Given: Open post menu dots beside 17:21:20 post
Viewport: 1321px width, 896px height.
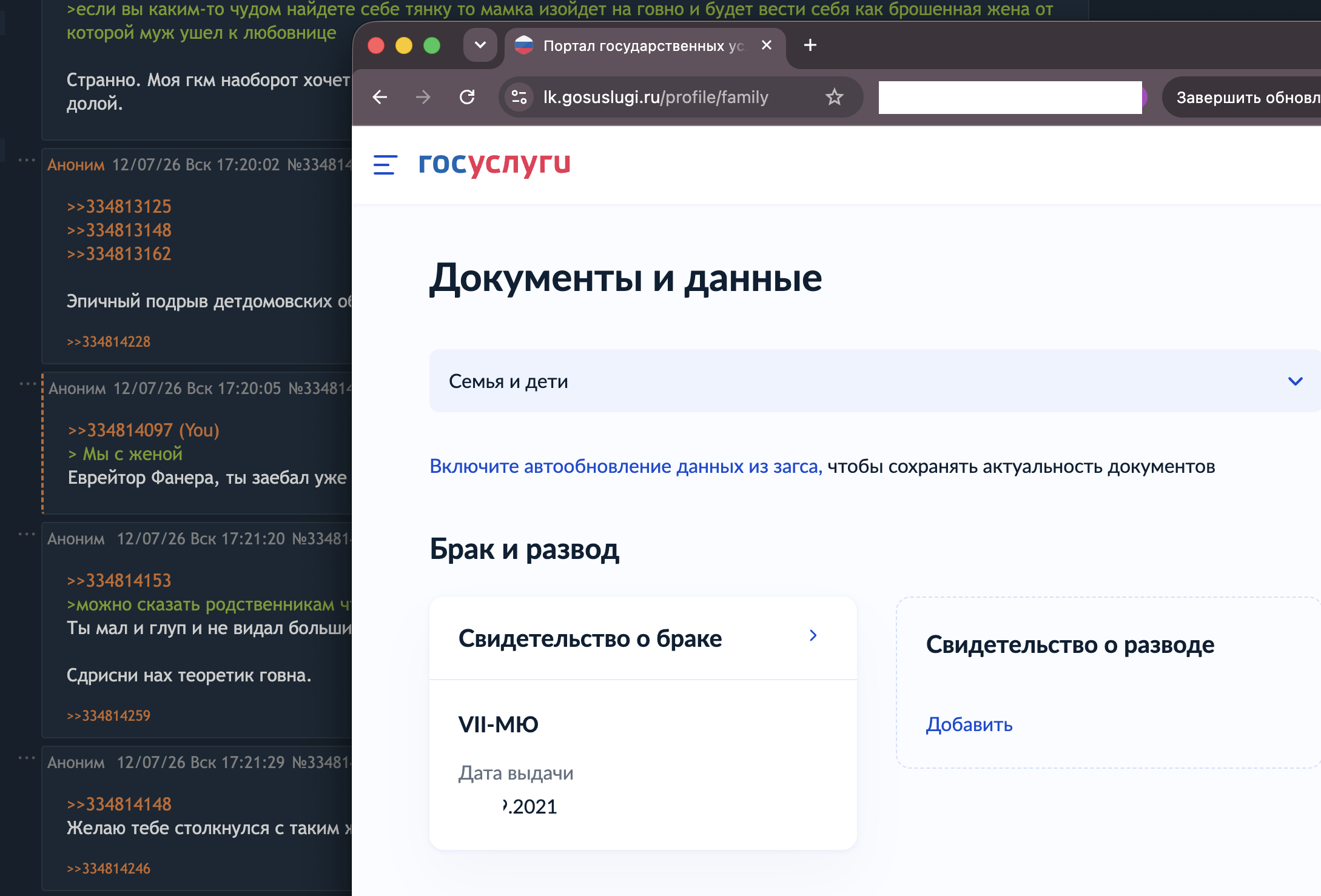Looking at the screenshot, I should tap(27, 534).
